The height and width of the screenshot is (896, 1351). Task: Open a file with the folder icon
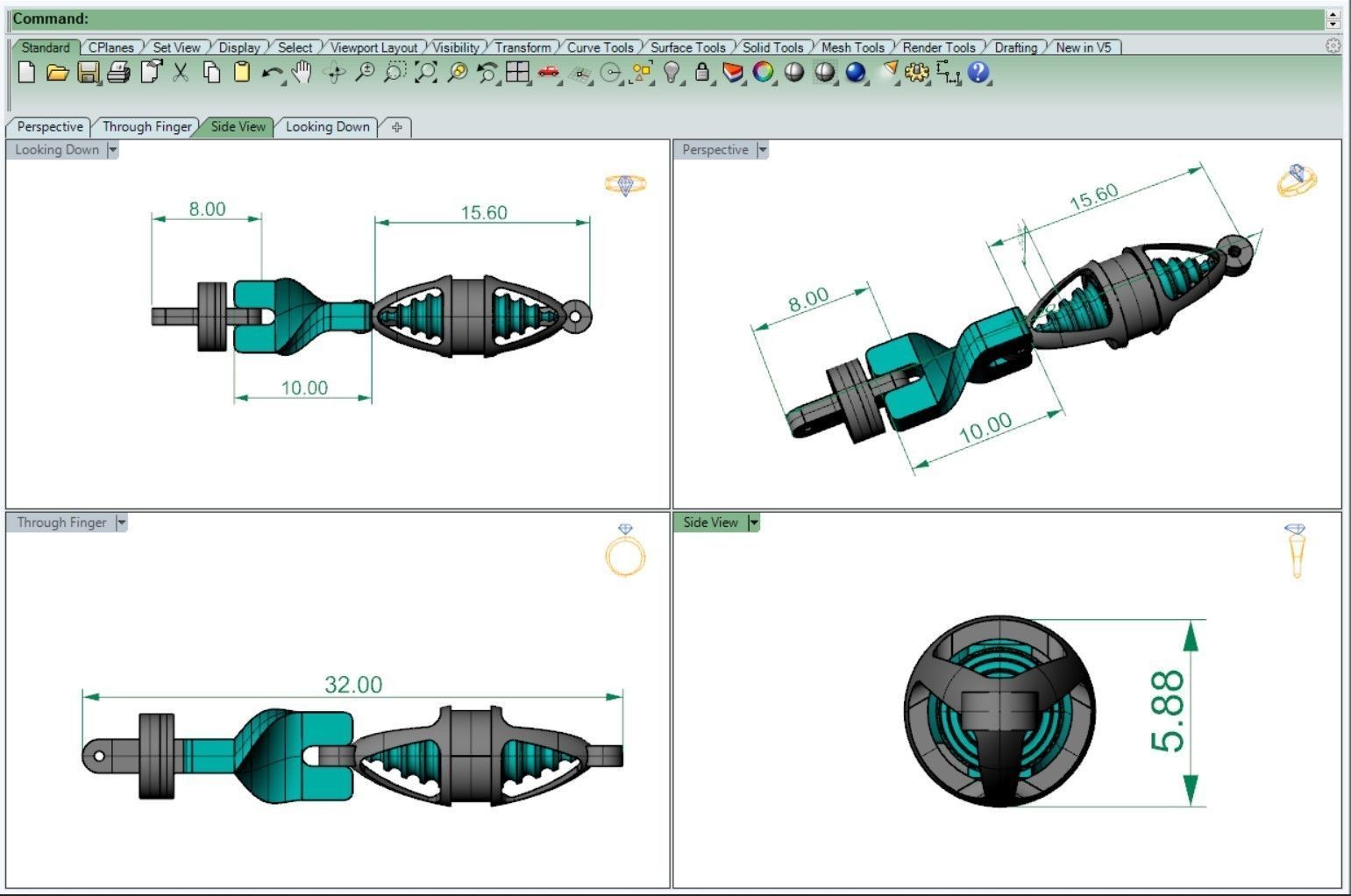point(57,73)
